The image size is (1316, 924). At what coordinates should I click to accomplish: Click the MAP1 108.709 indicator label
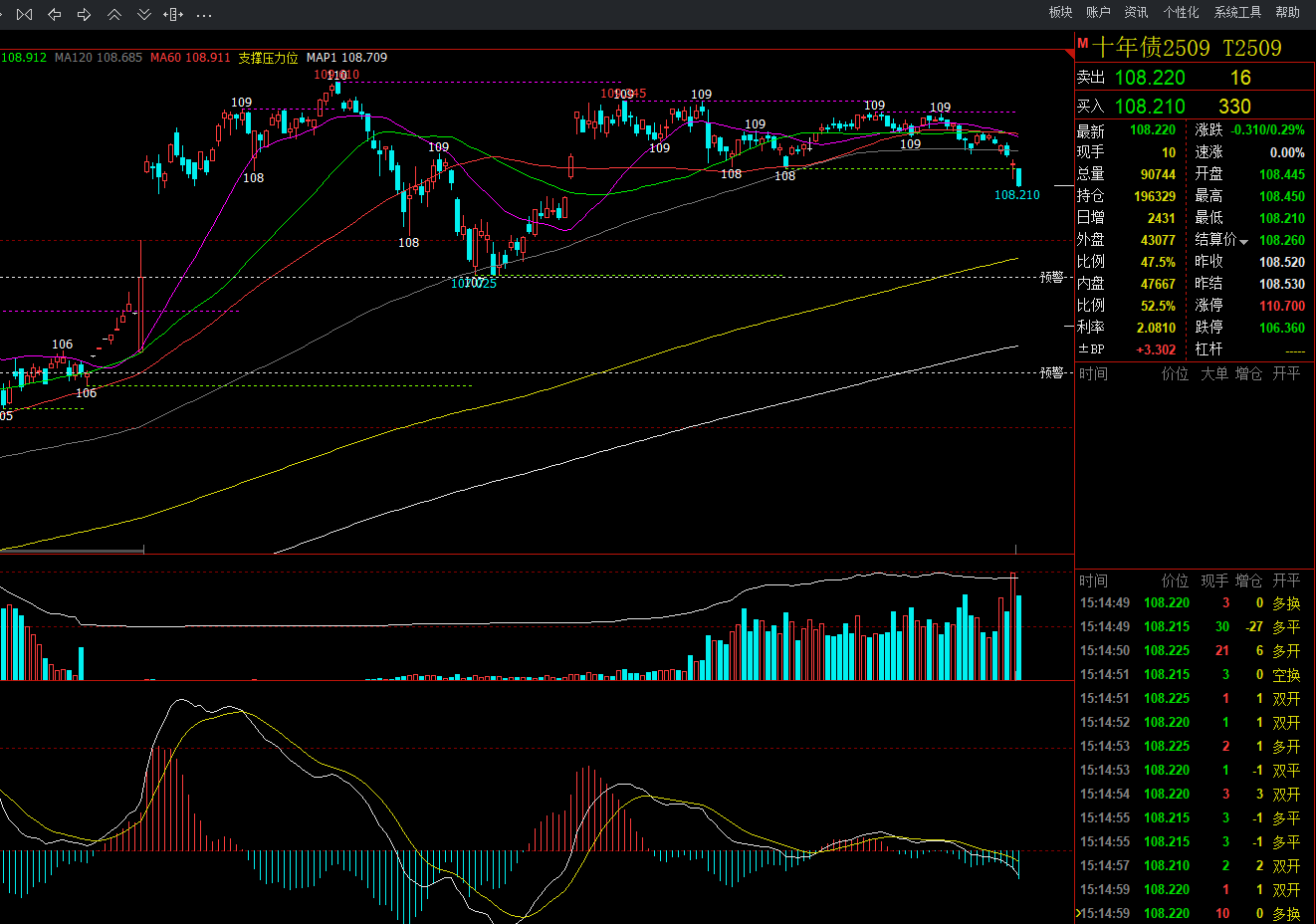(x=346, y=58)
